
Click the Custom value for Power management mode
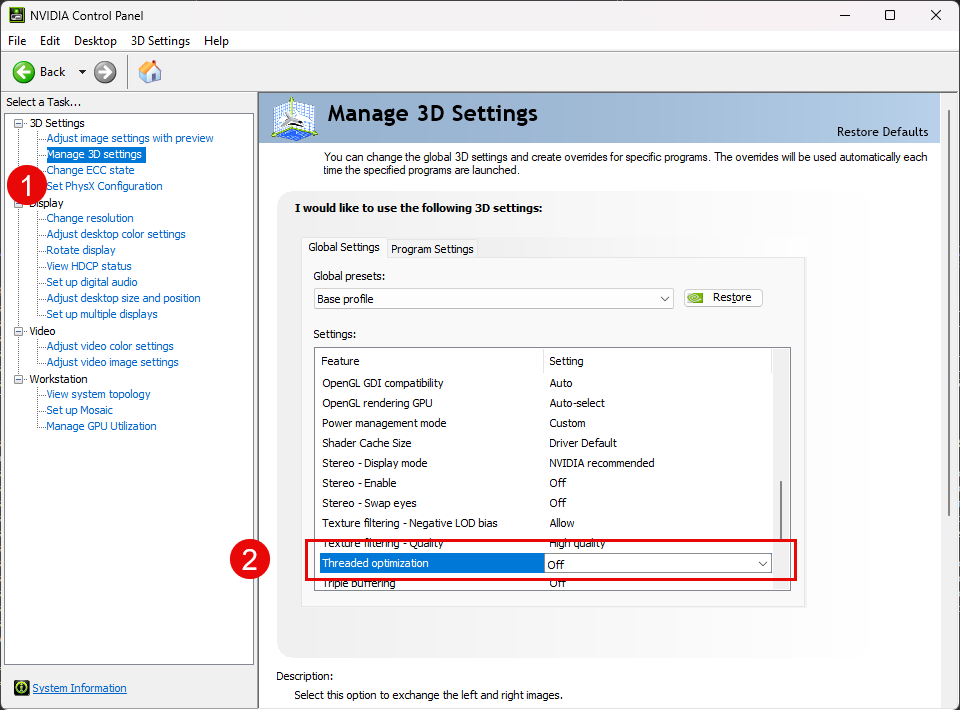(567, 423)
